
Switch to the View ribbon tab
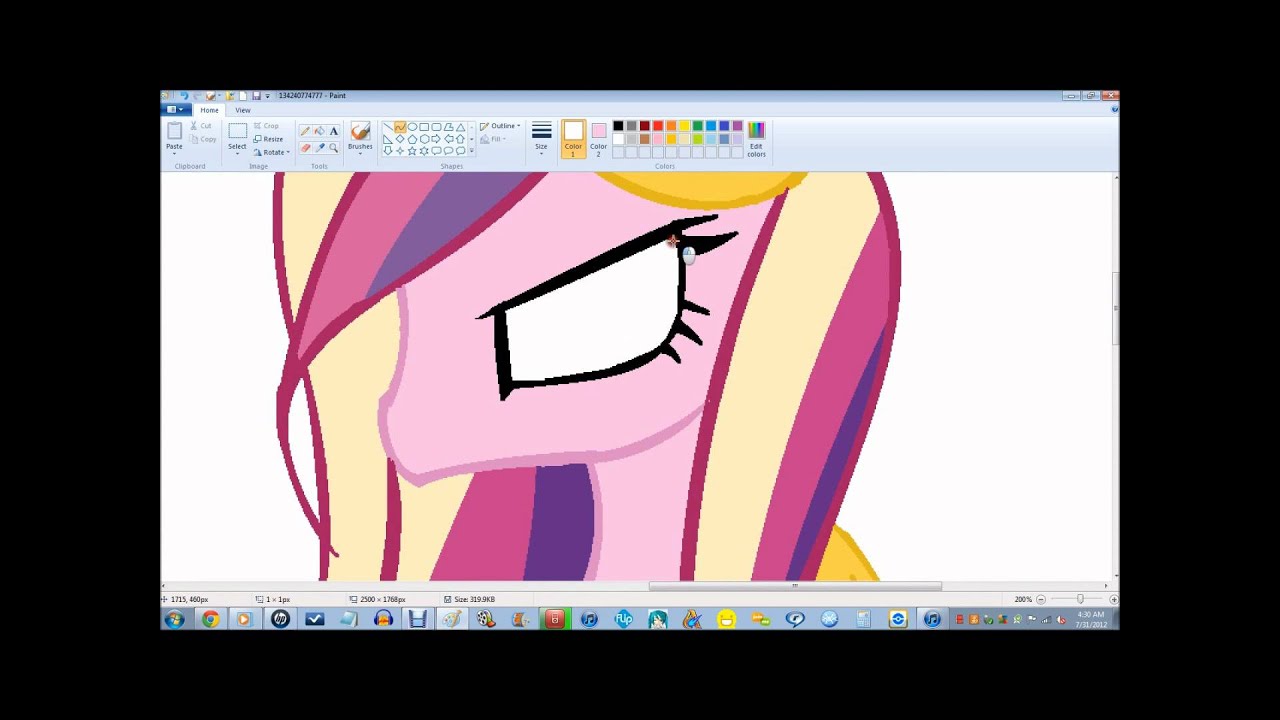pyautogui.click(x=243, y=110)
